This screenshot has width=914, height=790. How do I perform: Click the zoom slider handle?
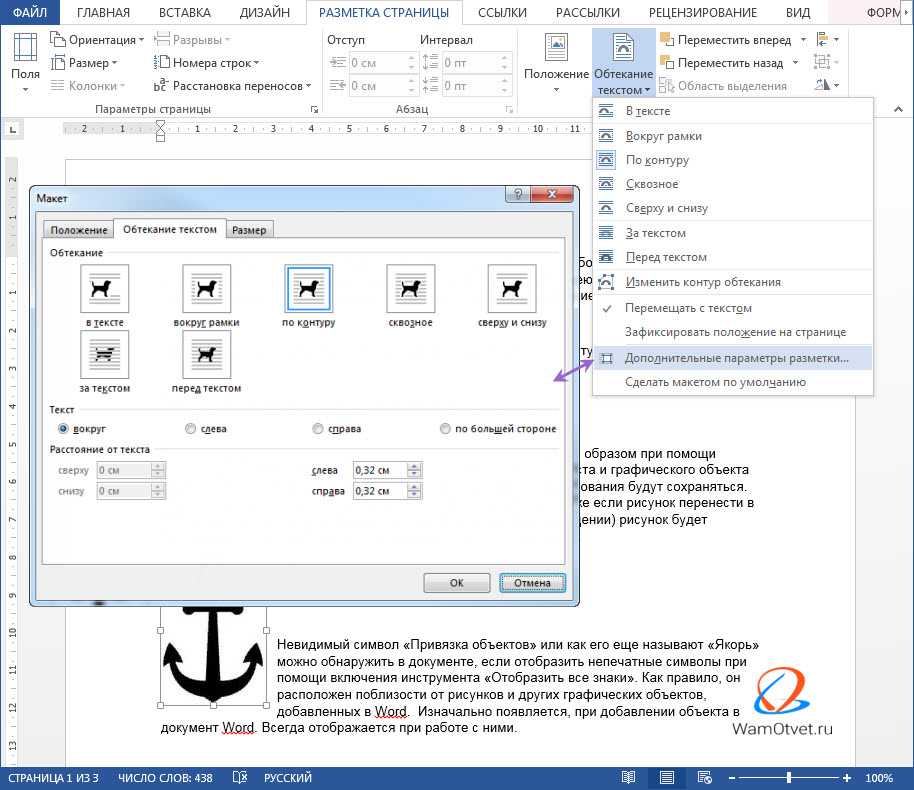[788, 777]
